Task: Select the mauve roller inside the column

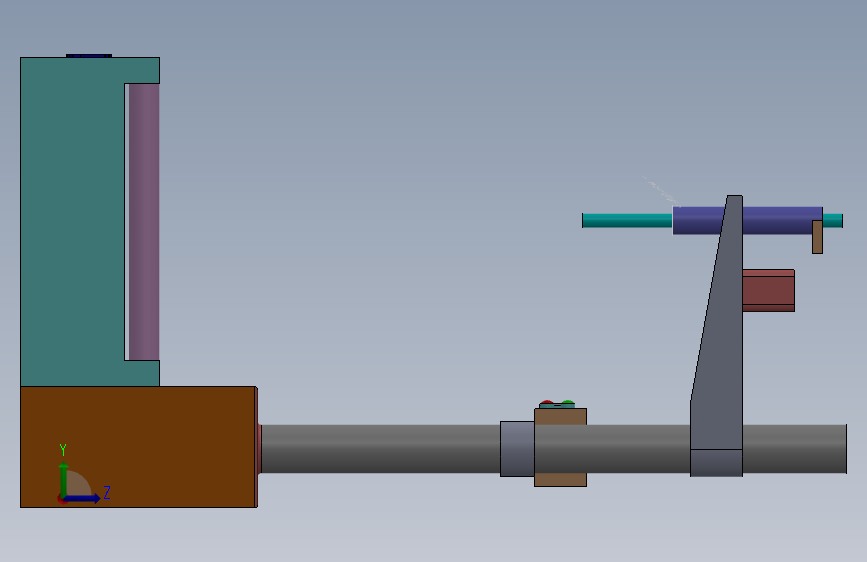Action: [x=144, y=222]
